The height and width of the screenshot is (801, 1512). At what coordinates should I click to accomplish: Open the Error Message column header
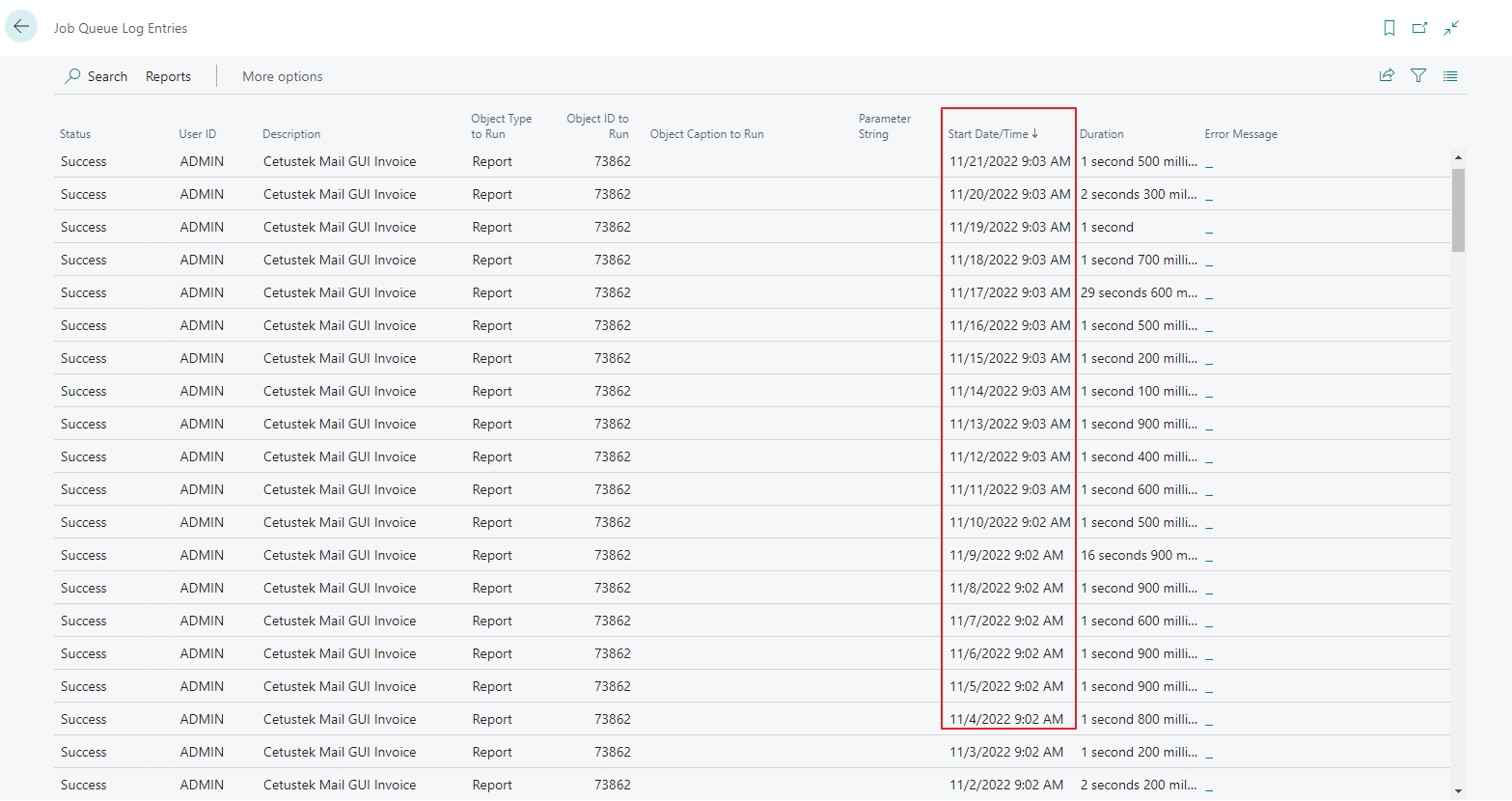coord(1241,134)
